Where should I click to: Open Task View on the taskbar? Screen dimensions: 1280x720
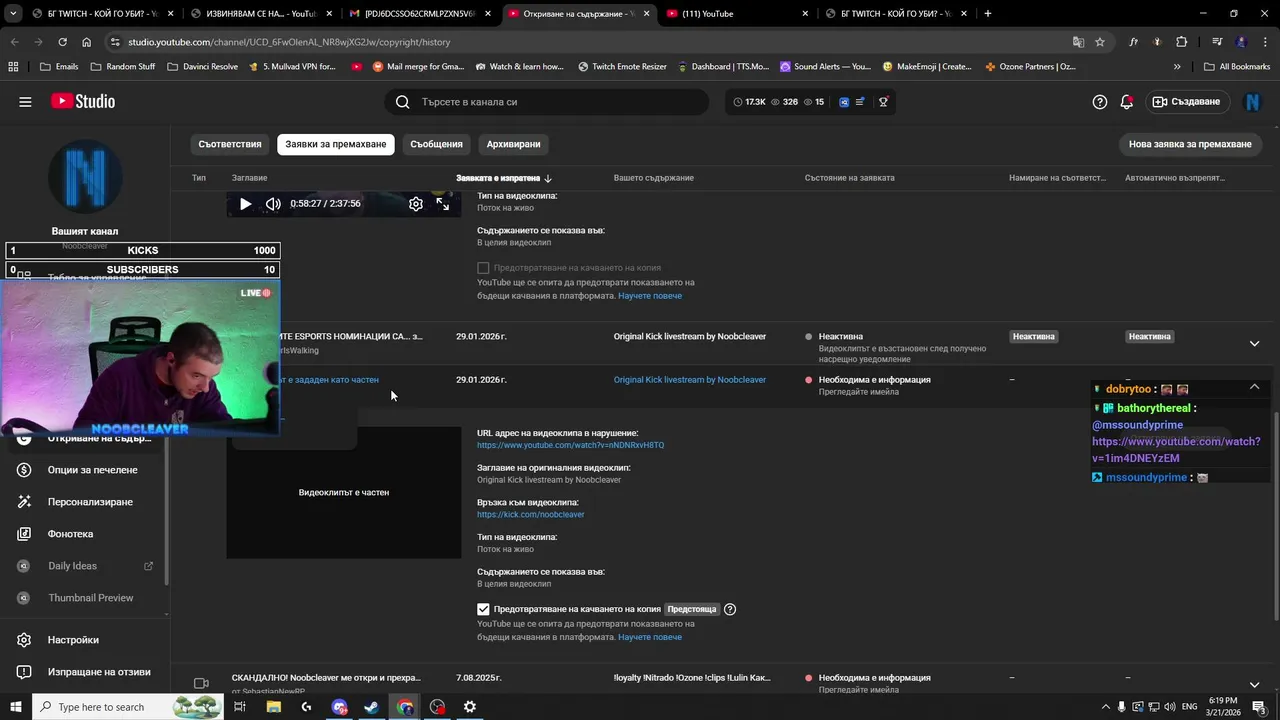(x=240, y=707)
